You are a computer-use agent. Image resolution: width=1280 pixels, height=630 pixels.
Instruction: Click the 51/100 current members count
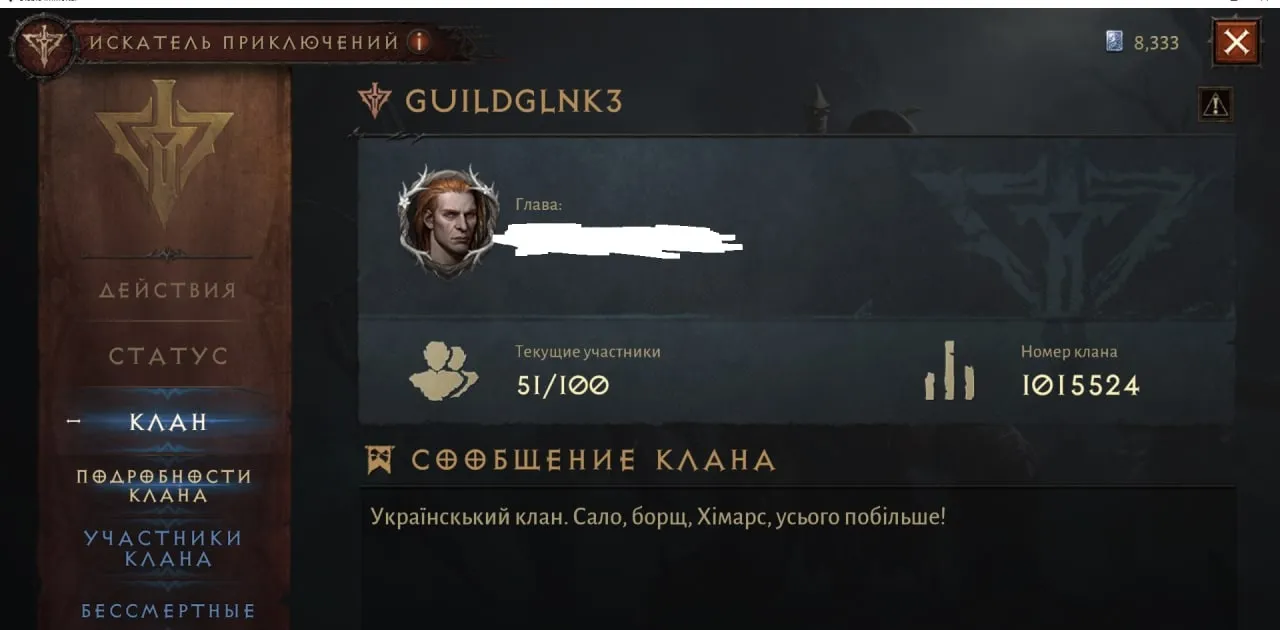coord(562,385)
